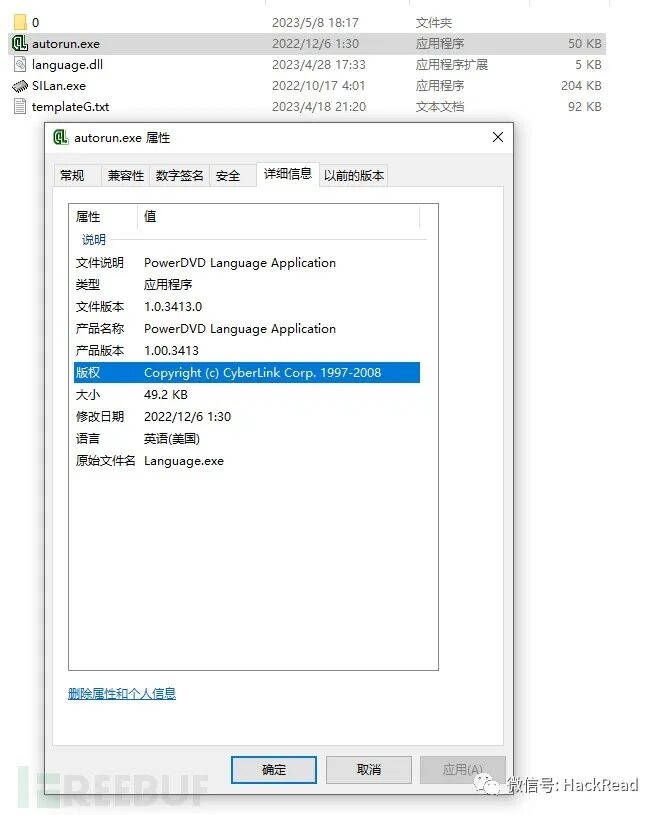Click the 2023/4/18 21:20 date cell

pos(319,107)
